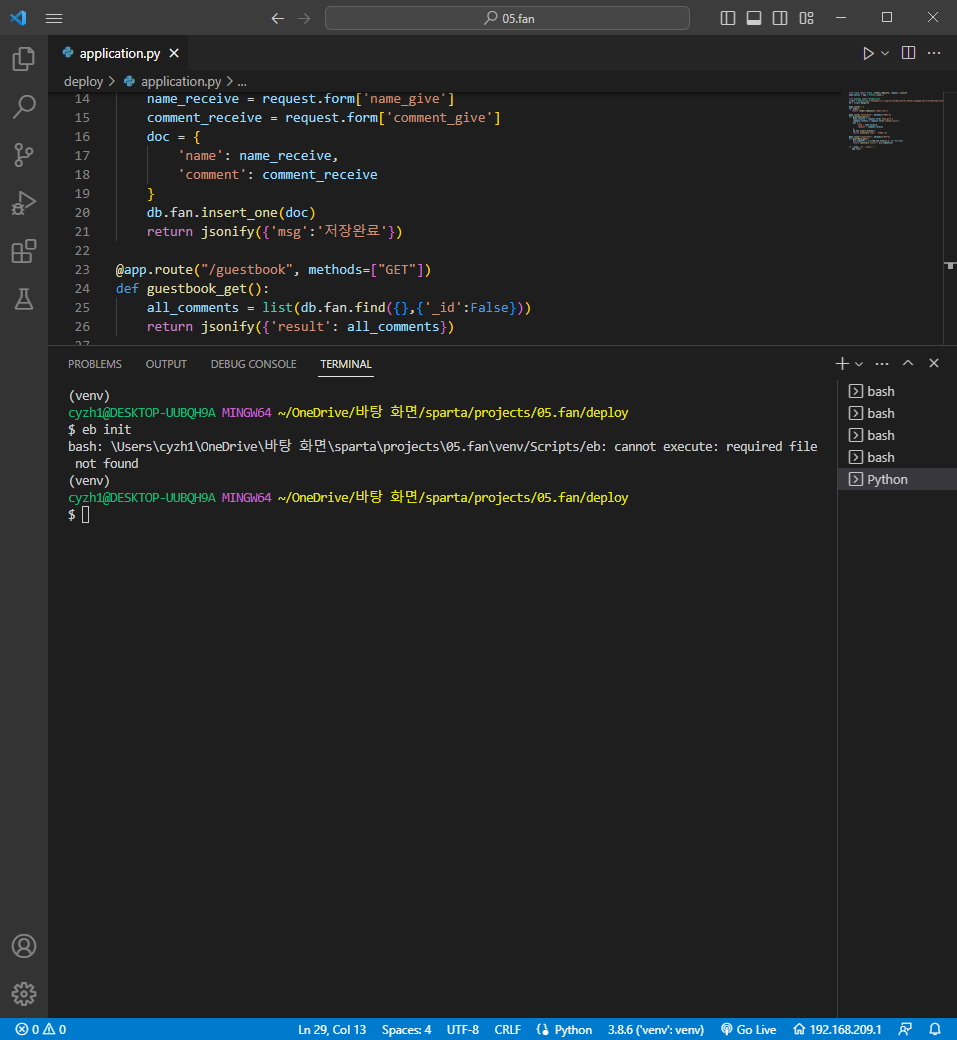Change file encoding UTF-8 in status bar
This screenshot has height=1040, width=957.
click(x=462, y=1029)
